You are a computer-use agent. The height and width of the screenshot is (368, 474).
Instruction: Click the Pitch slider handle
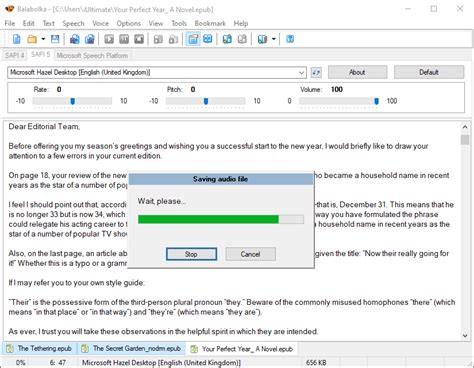coord(206,101)
